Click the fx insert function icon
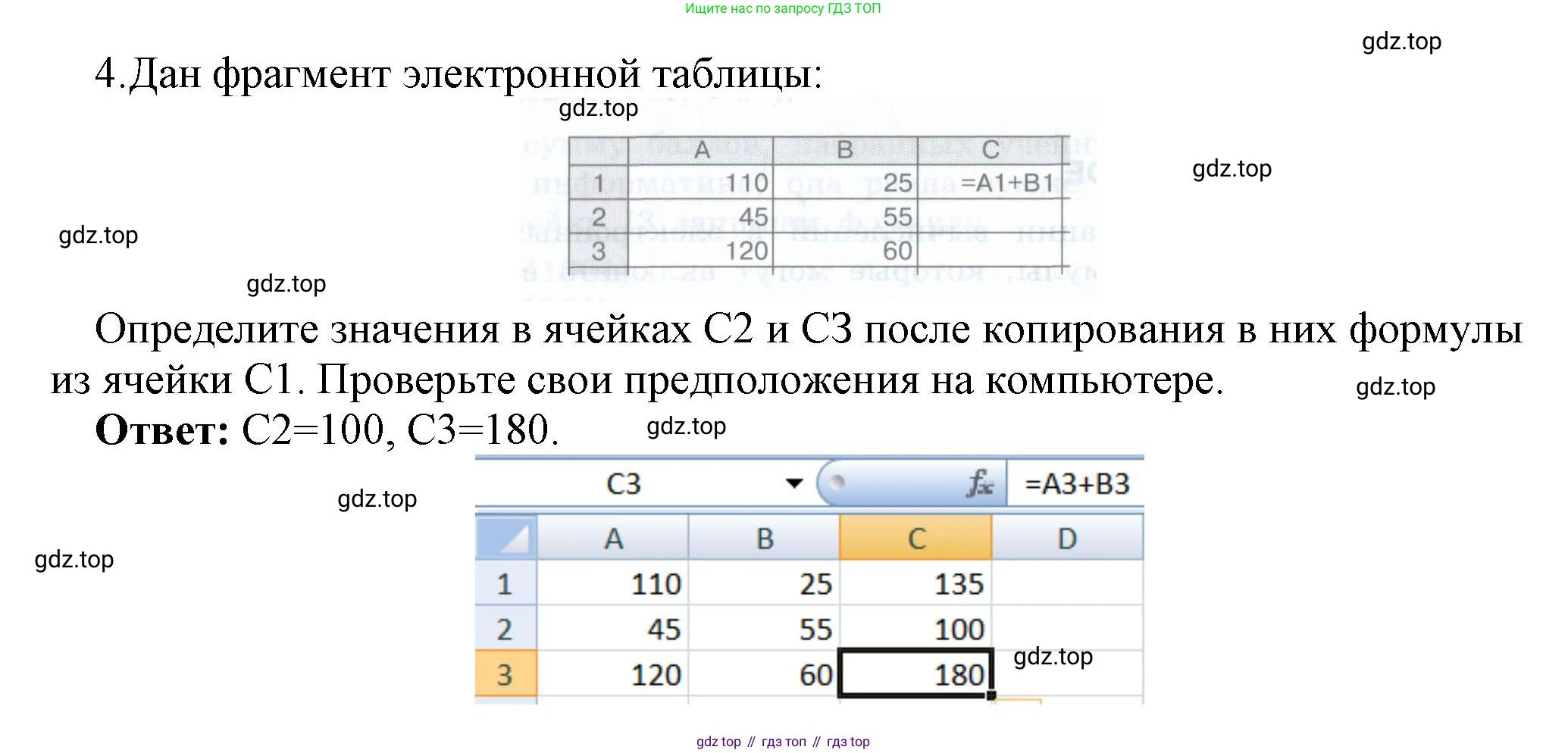The height and width of the screenshot is (753, 1568). (x=980, y=483)
